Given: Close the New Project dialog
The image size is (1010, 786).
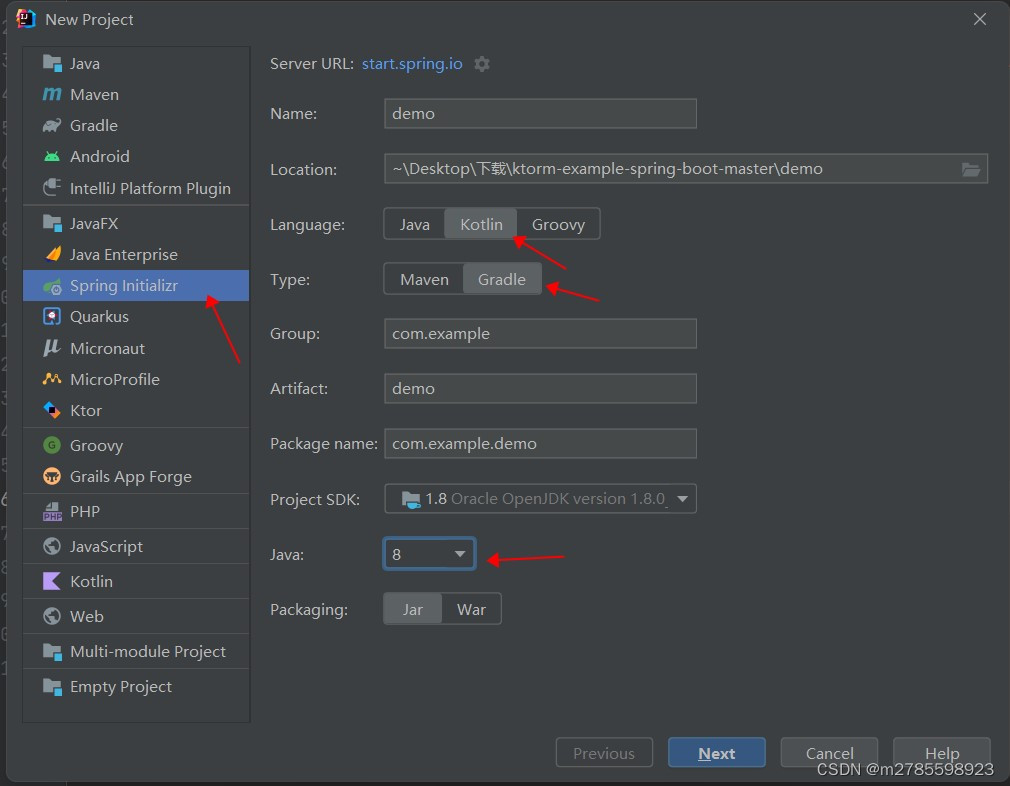Looking at the screenshot, I should (x=980, y=19).
